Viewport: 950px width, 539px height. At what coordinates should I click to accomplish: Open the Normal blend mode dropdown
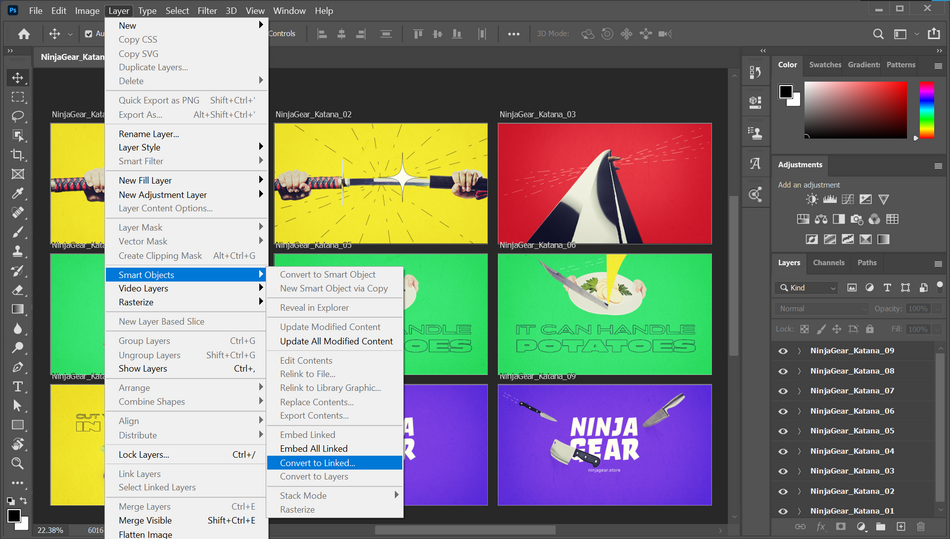pyautogui.click(x=821, y=309)
